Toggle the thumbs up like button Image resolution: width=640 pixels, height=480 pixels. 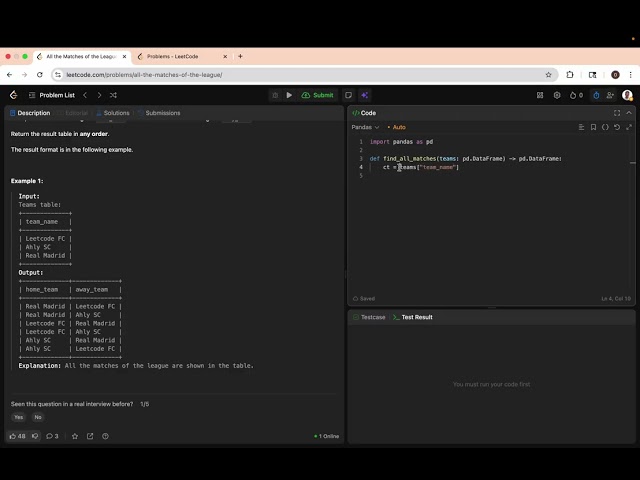tap(17, 436)
